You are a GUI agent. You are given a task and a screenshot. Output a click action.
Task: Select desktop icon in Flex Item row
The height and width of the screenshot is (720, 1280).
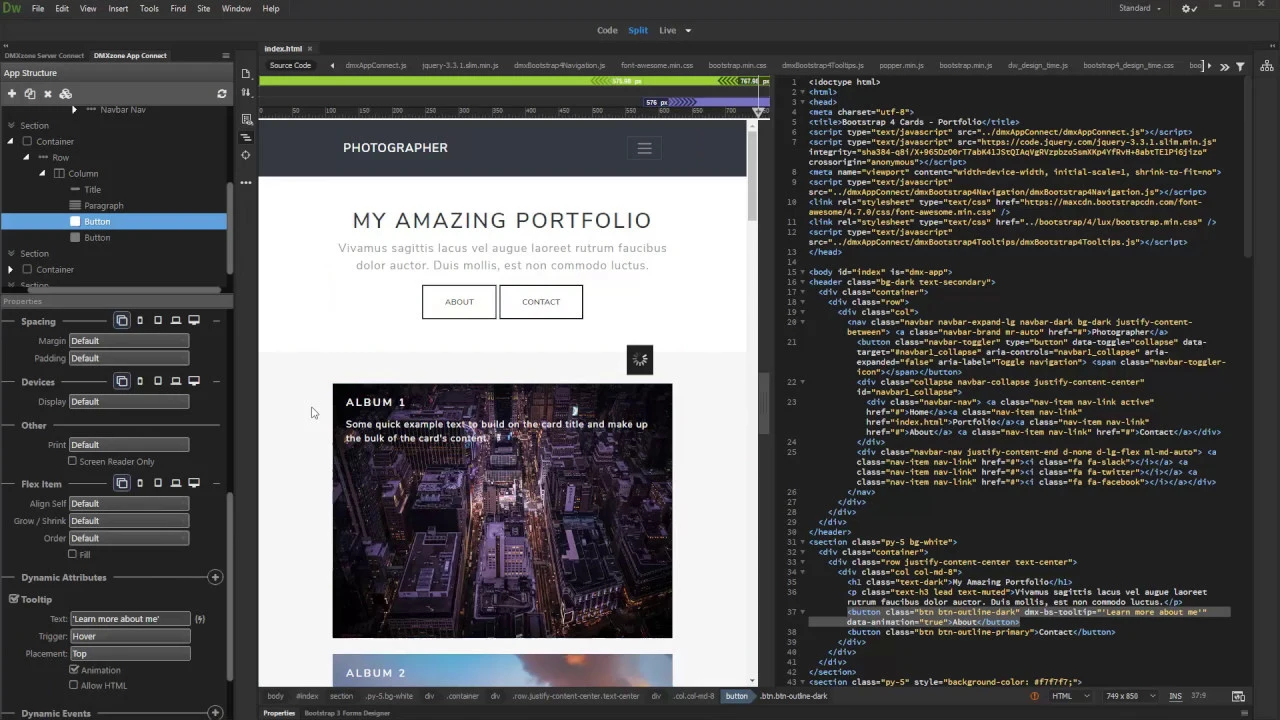(194, 483)
